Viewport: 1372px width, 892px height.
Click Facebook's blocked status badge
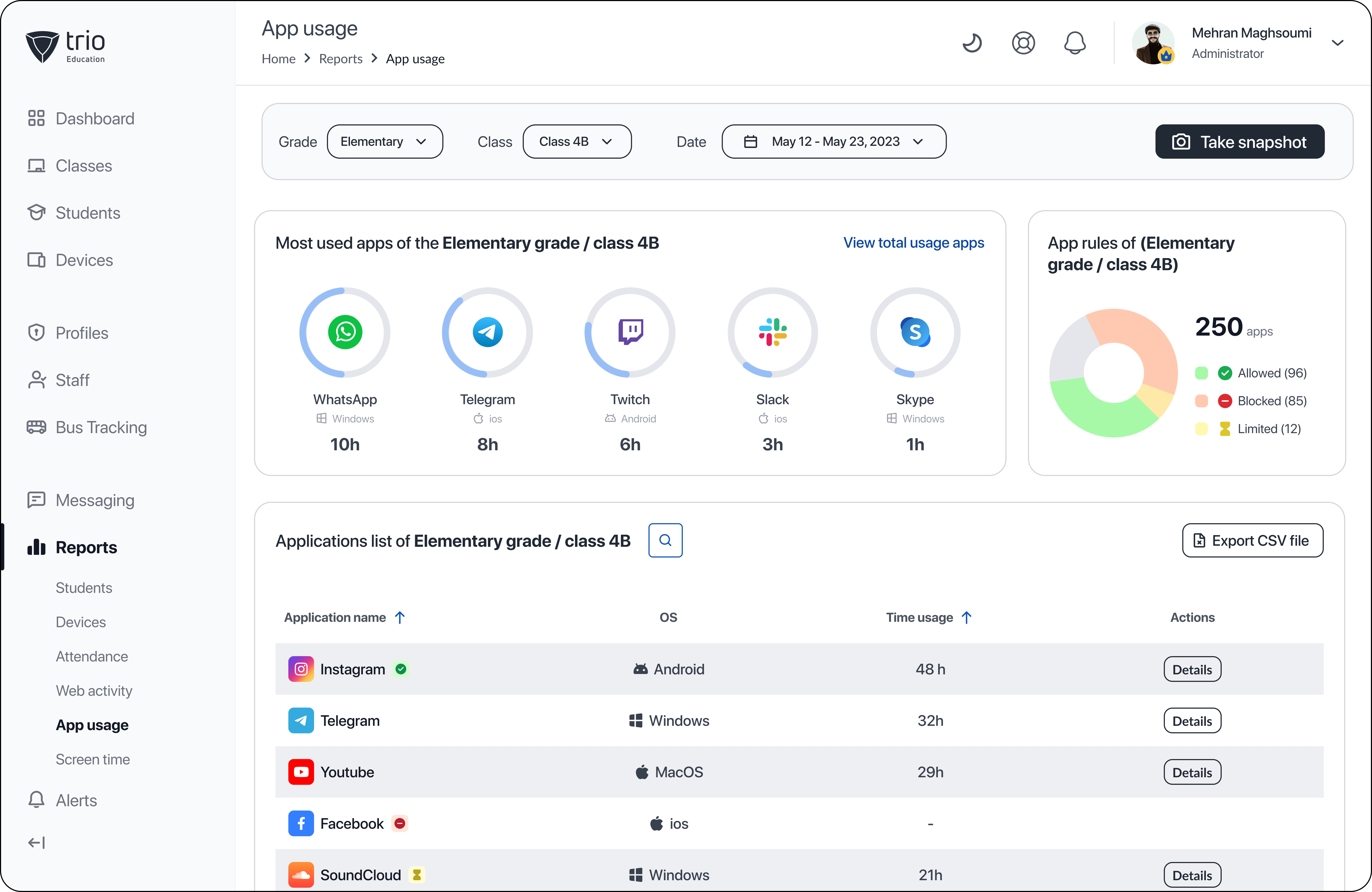(400, 823)
